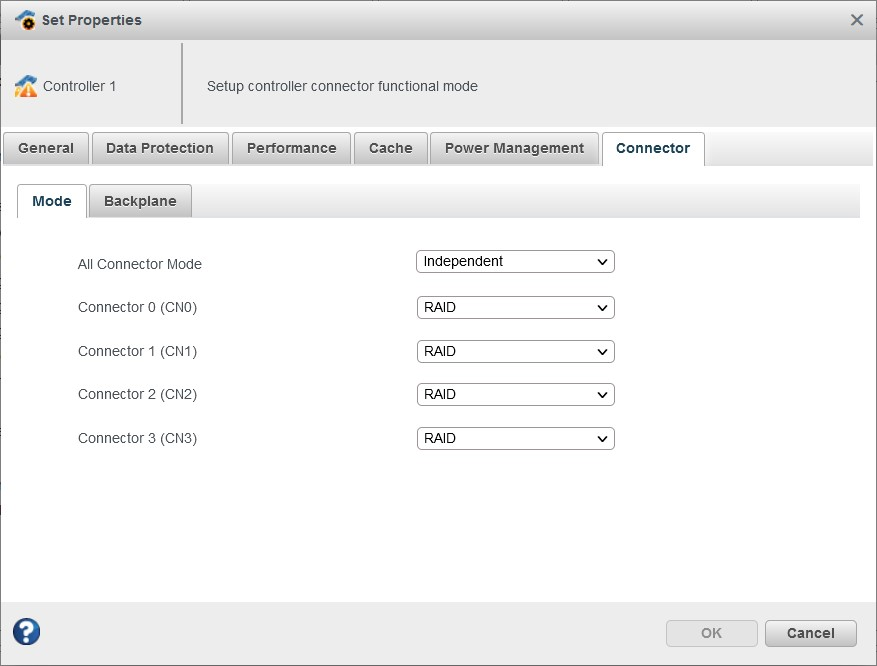Expand the Connector 2 (CN2) mode dropdown
This screenshot has height=666, width=877.
click(515, 395)
